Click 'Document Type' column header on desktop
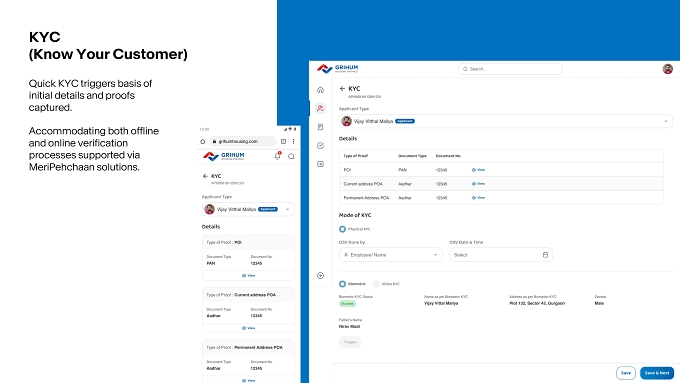 click(412, 156)
